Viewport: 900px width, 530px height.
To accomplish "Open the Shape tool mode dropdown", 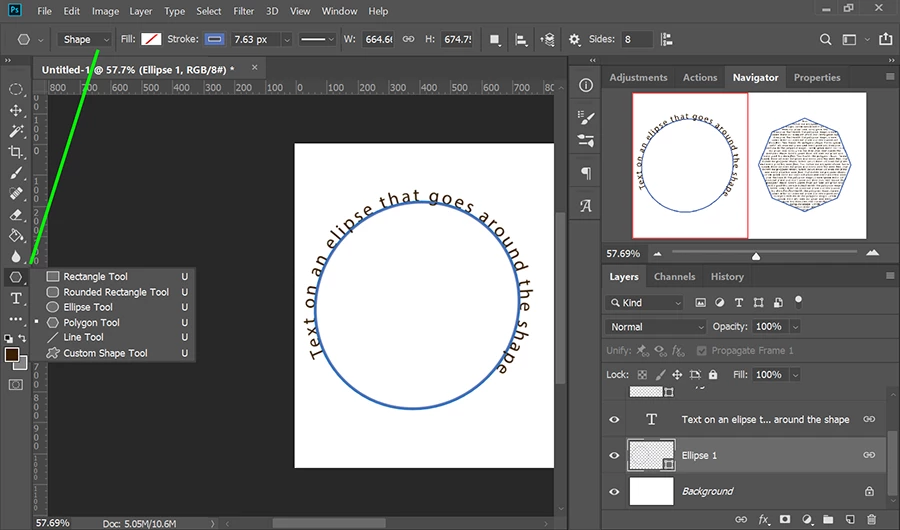I will 84,39.
